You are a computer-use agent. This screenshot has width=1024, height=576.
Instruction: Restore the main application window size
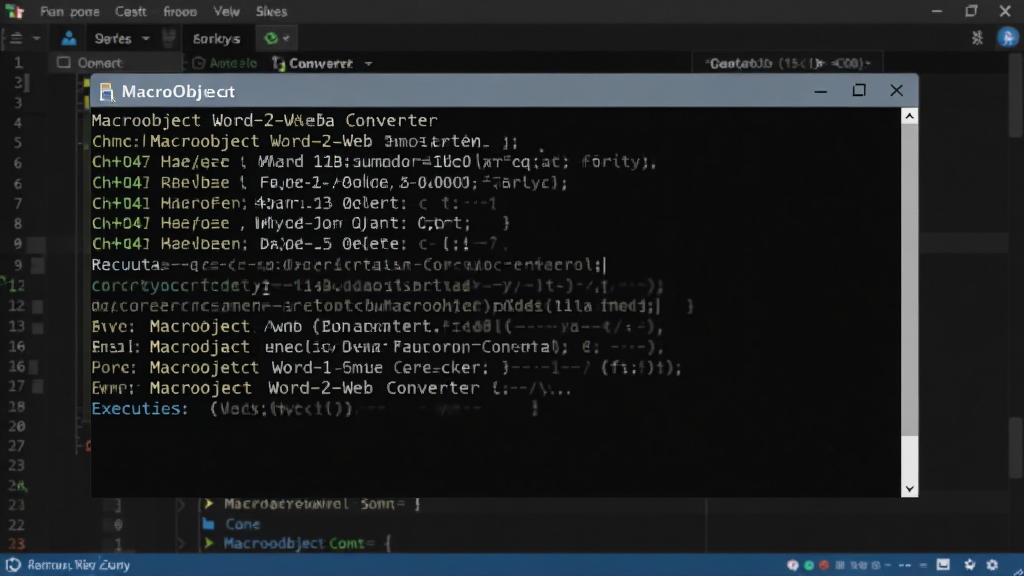tap(972, 11)
